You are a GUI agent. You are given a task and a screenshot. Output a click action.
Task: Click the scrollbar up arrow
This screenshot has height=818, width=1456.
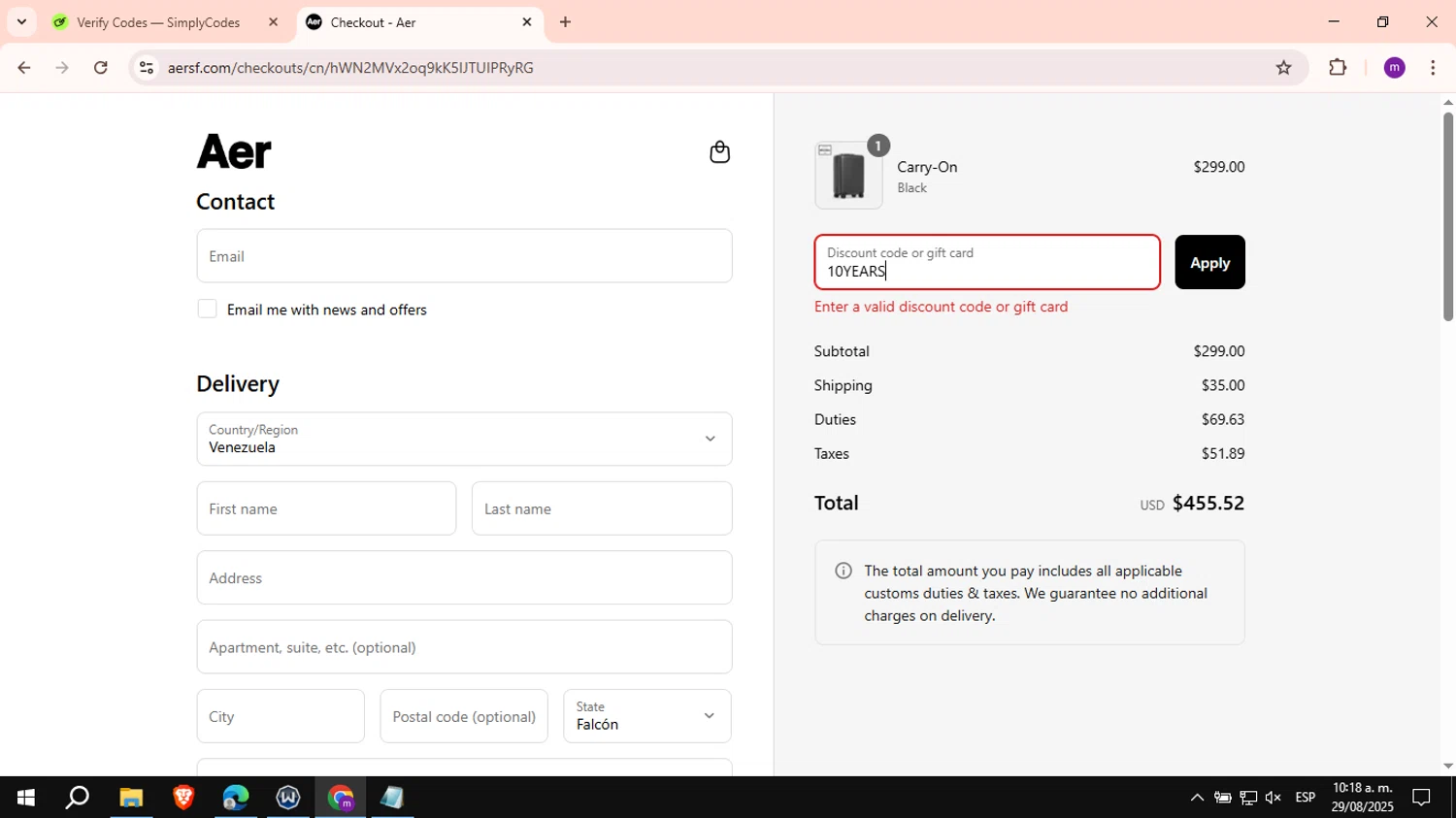click(x=1448, y=102)
